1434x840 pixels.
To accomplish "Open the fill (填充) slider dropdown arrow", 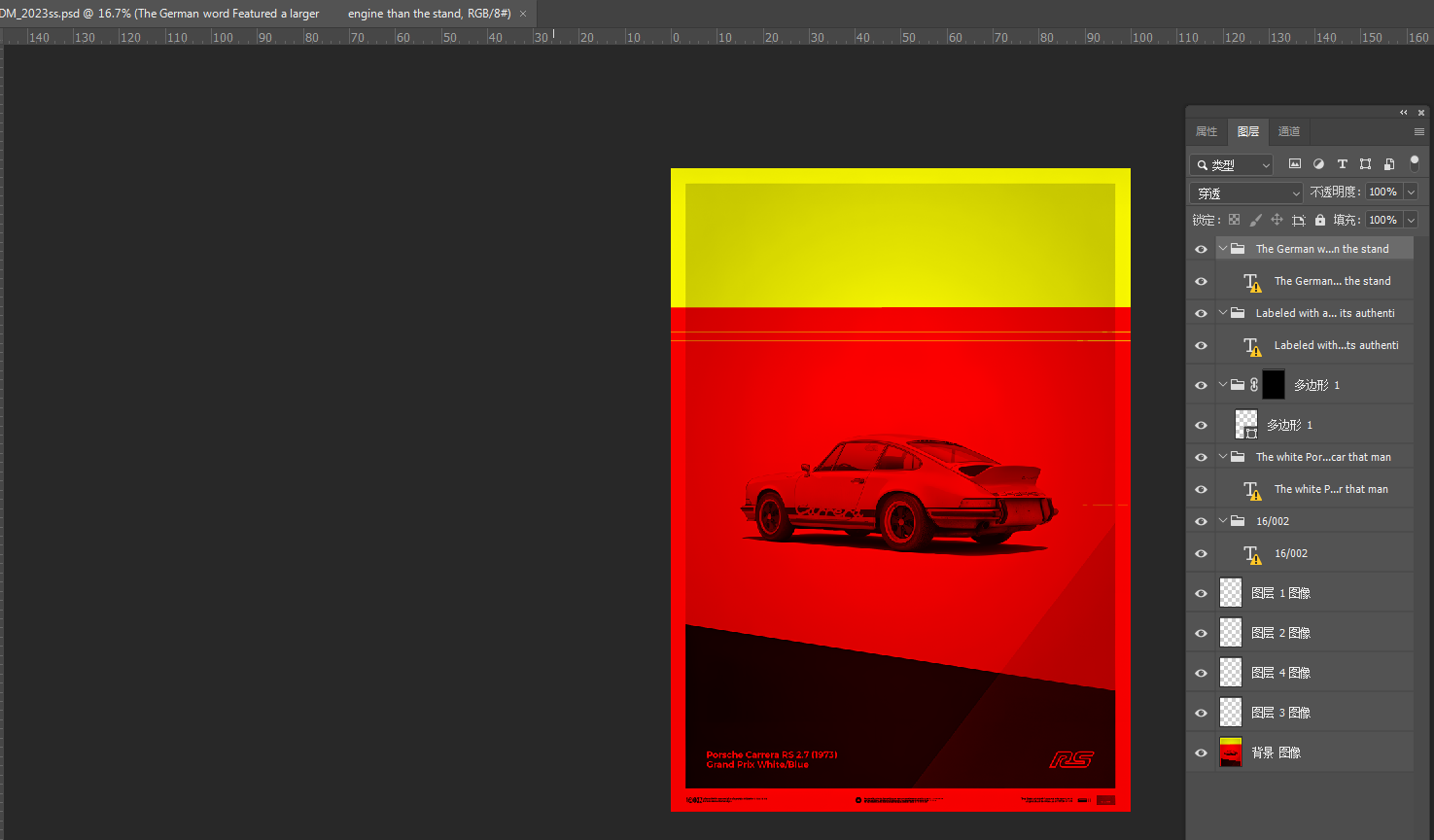I will [x=1412, y=220].
